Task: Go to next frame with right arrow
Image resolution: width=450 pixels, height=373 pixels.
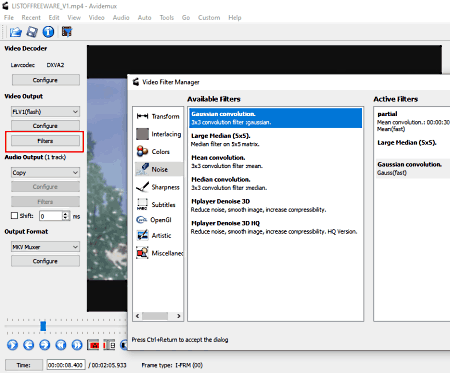Action: (x=45, y=345)
